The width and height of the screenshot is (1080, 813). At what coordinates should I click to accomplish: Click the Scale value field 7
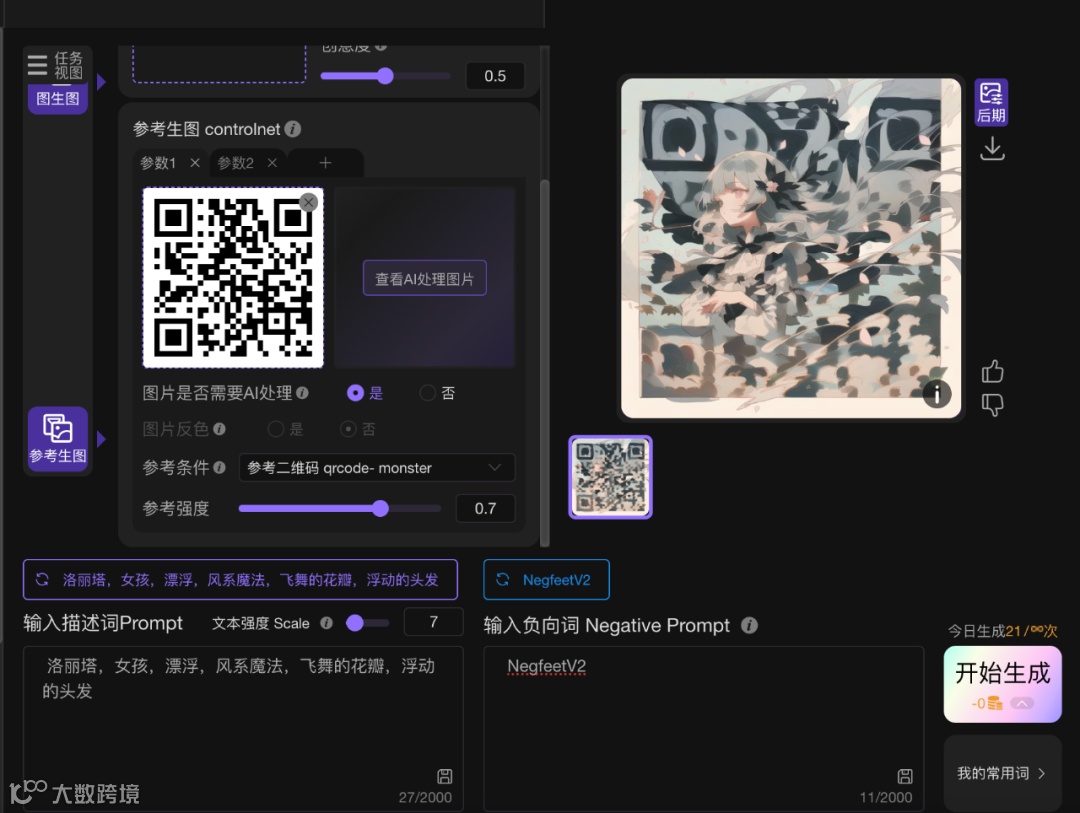433,622
